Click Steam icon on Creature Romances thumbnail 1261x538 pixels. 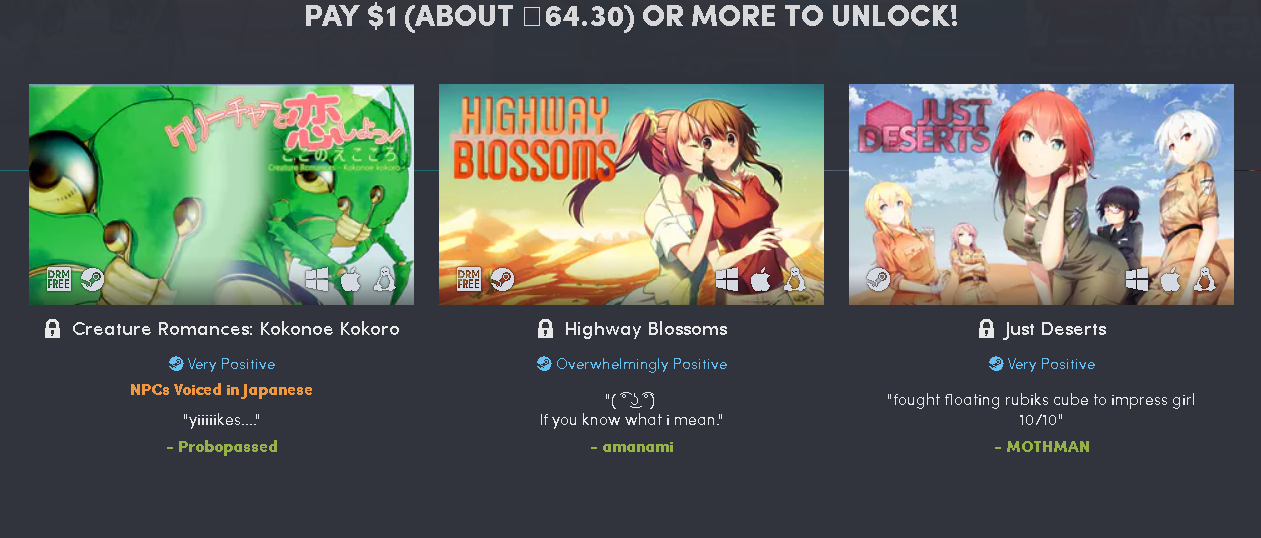(x=92, y=279)
